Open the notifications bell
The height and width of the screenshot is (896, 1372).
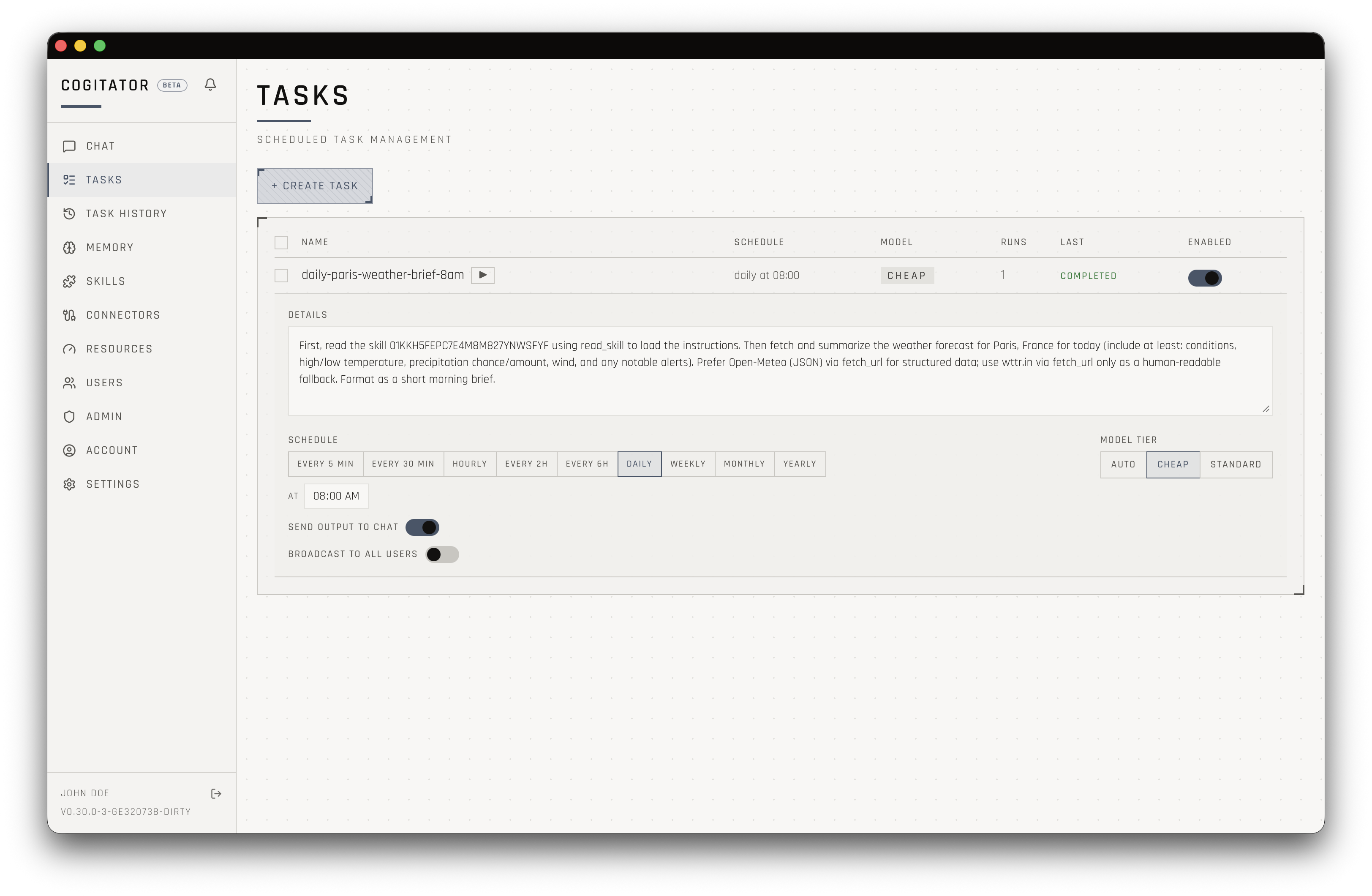click(x=210, y=85)
